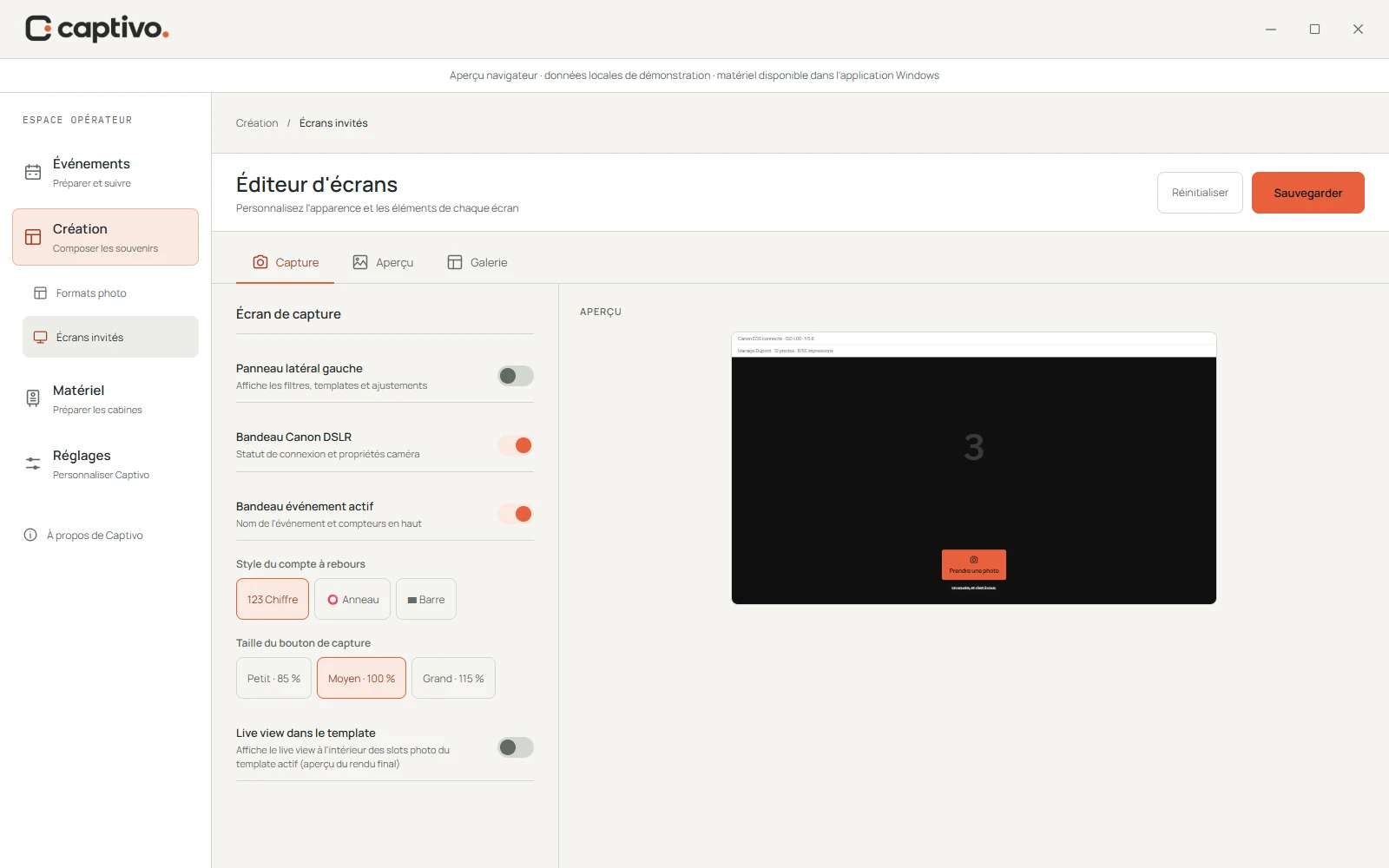1389x868 pixels.
Task: Click the countdown number 3 in preview
Action: pyautogui.click(x=974, y=448)
